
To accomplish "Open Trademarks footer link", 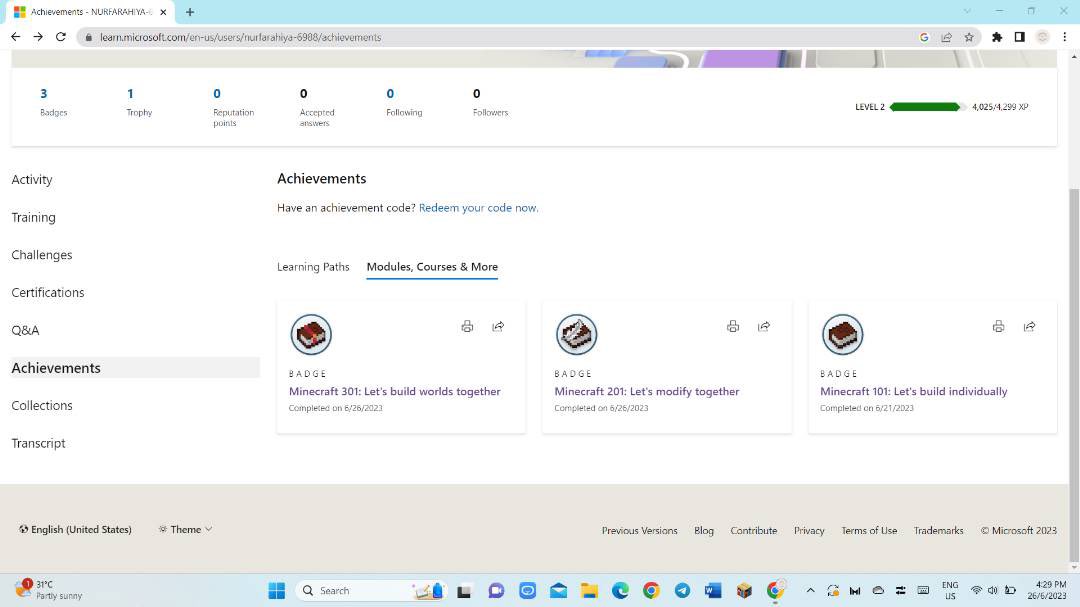I will click(938, 531).
